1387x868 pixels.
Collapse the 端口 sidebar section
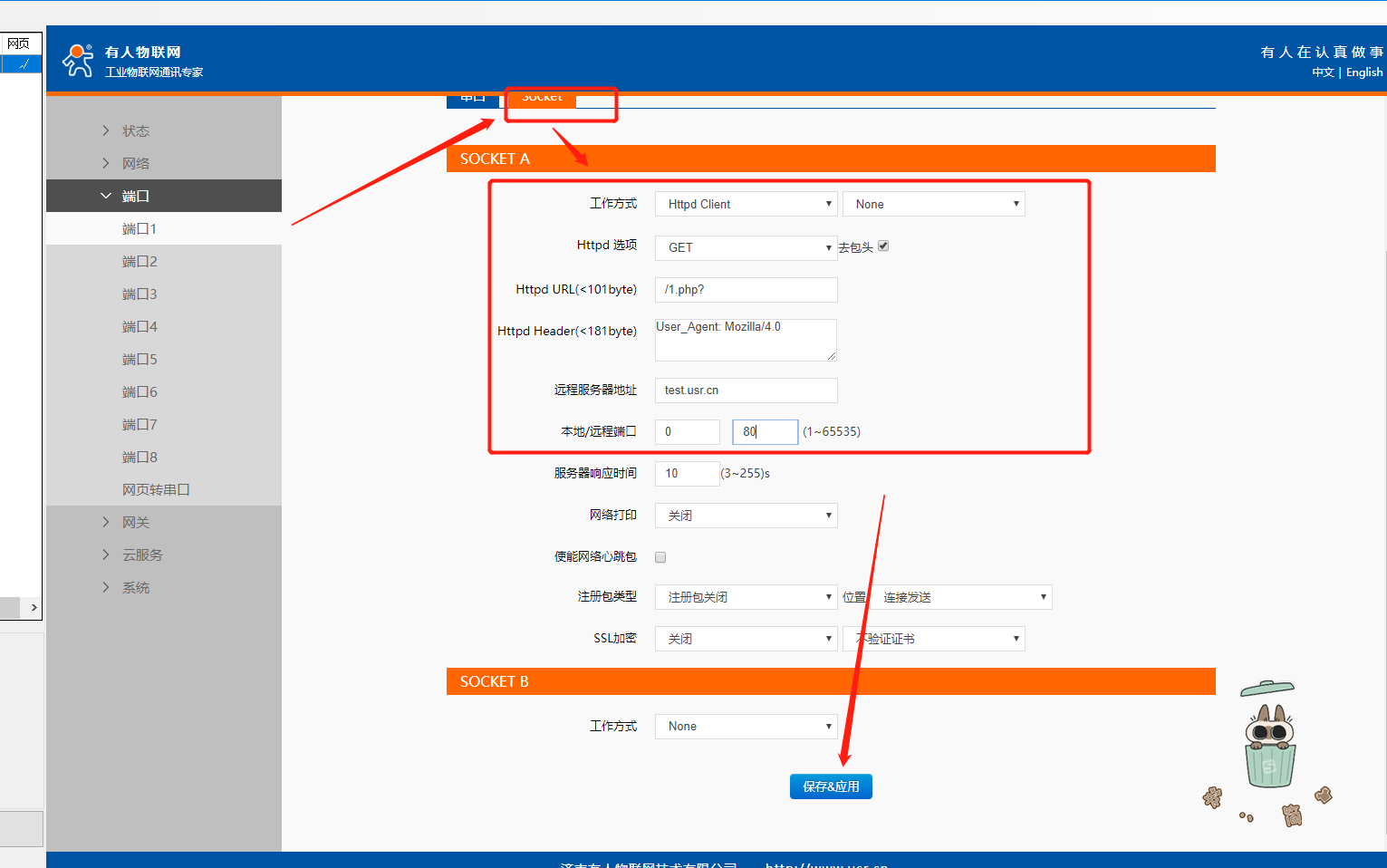pyautogui.click(x=164, y=196)
